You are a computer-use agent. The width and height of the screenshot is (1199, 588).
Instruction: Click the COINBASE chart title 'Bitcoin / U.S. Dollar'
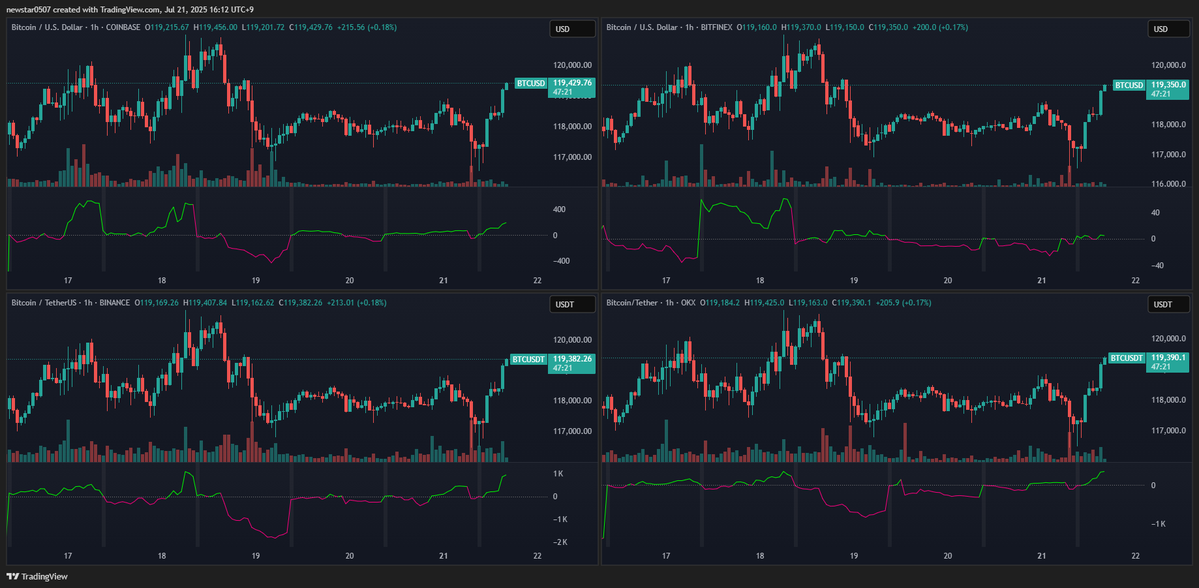[45, 27]
